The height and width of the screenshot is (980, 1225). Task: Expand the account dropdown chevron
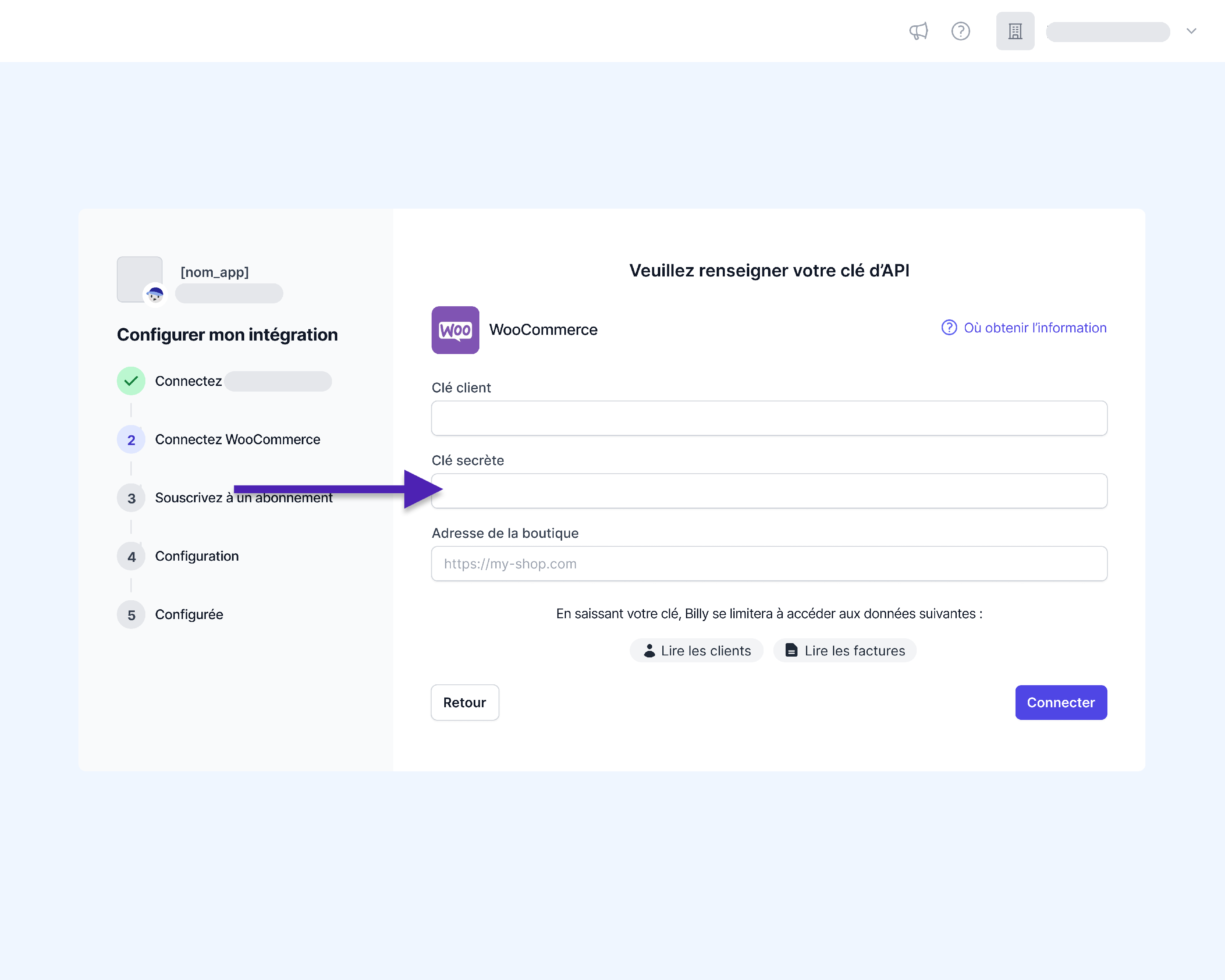point(1192,31)
